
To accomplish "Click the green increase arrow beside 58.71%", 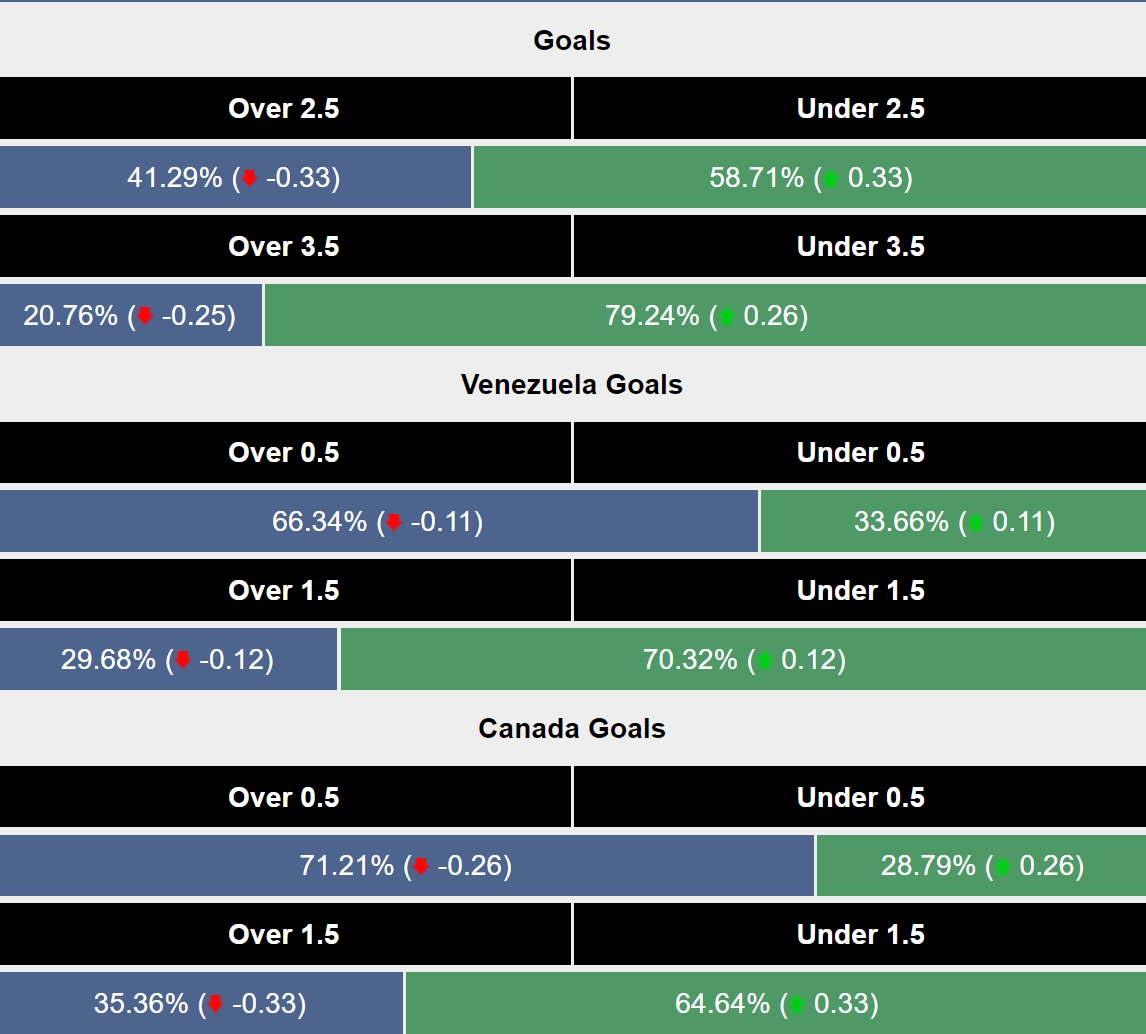I will click(832, 178).
